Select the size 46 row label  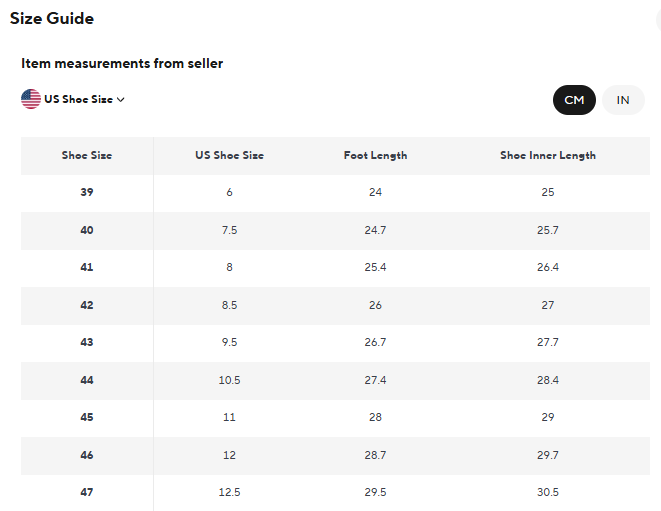(x=87, y=455)
